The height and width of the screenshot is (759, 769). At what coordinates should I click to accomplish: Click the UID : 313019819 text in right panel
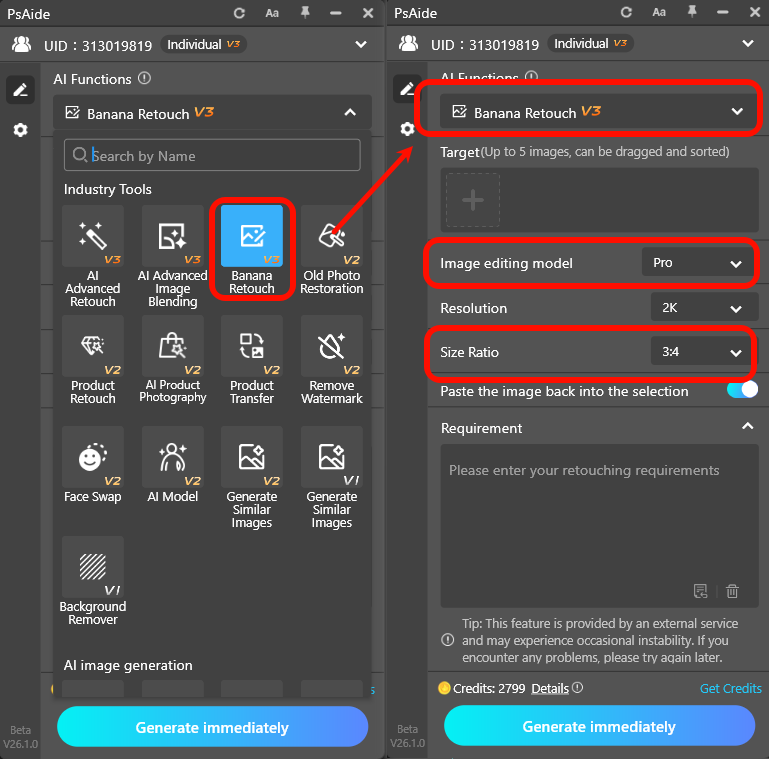pyautogui.click(x=485, y=45)
